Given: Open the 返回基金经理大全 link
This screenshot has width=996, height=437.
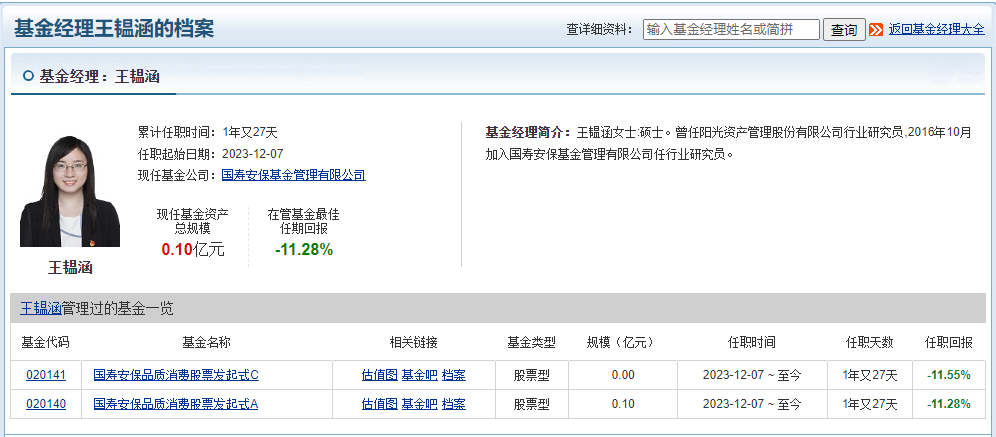Looking at the screenshot, I should pos(936,30).
